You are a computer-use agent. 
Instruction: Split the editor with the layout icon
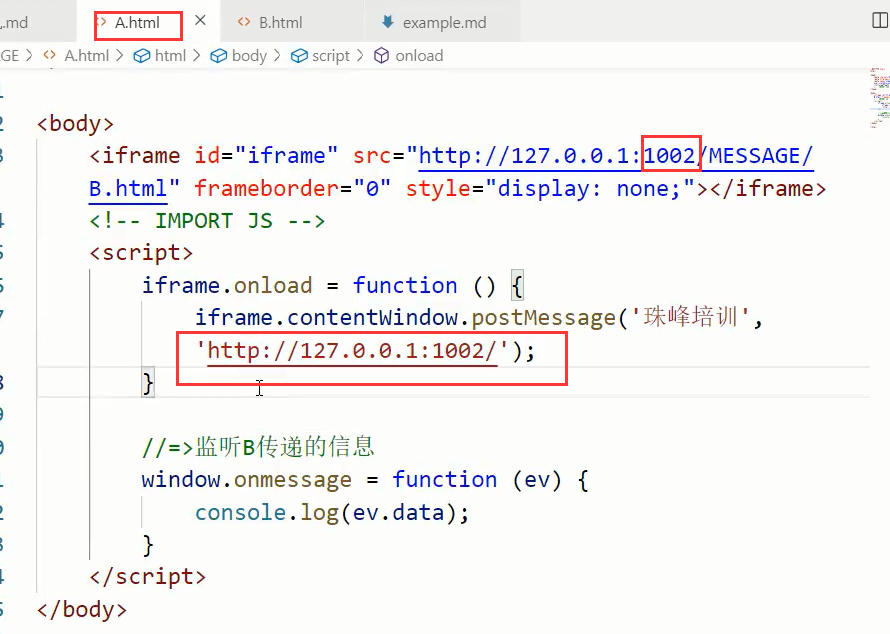(880, 21)
